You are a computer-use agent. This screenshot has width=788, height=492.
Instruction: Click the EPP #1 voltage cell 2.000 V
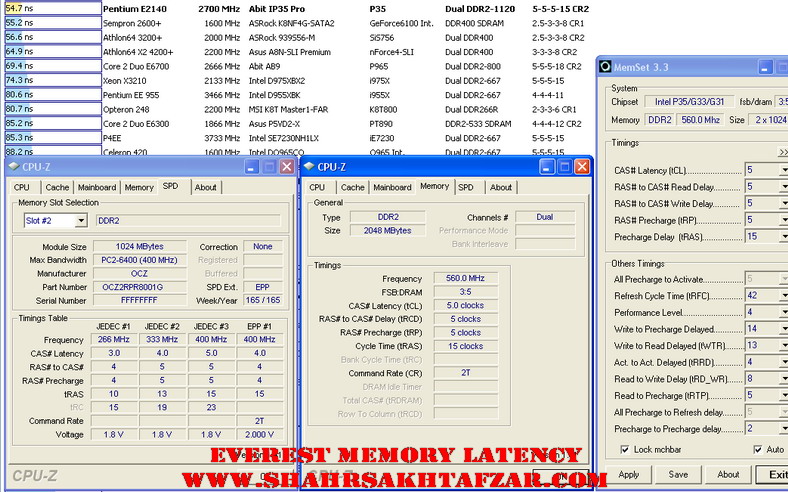pyautogui.click(x=259, y=434)
